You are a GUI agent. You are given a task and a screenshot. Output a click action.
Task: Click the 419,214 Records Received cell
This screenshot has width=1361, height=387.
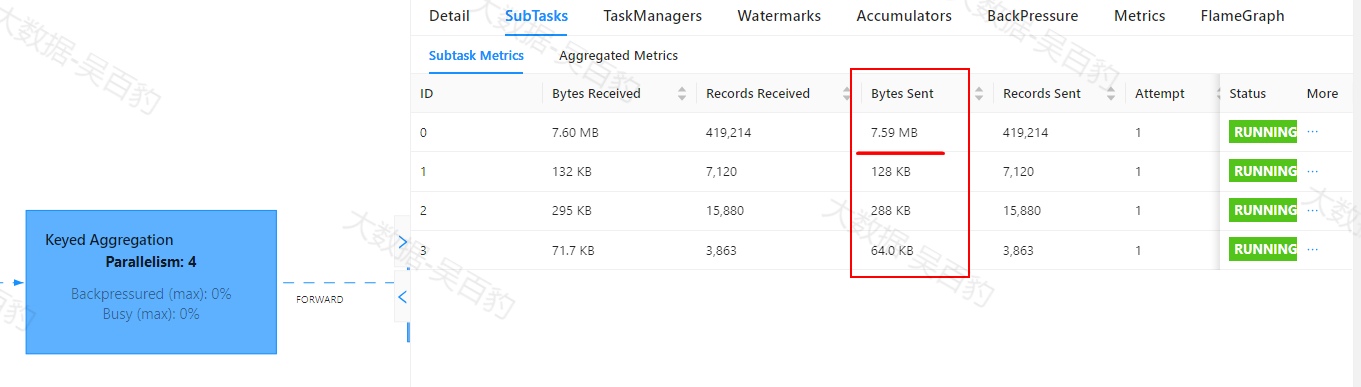coord(729,132)
